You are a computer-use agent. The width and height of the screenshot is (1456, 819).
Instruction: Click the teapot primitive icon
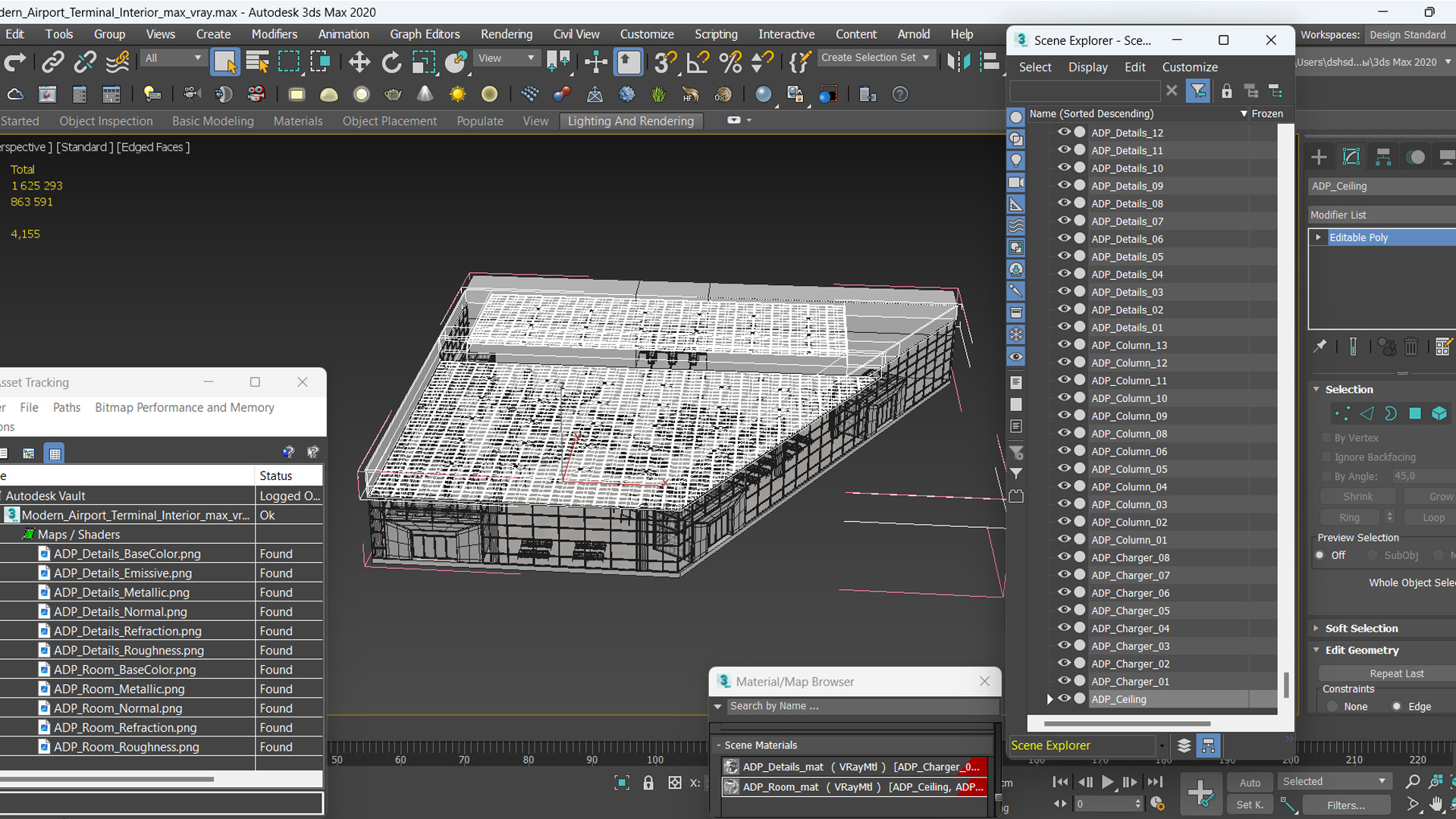click(393, 94)
